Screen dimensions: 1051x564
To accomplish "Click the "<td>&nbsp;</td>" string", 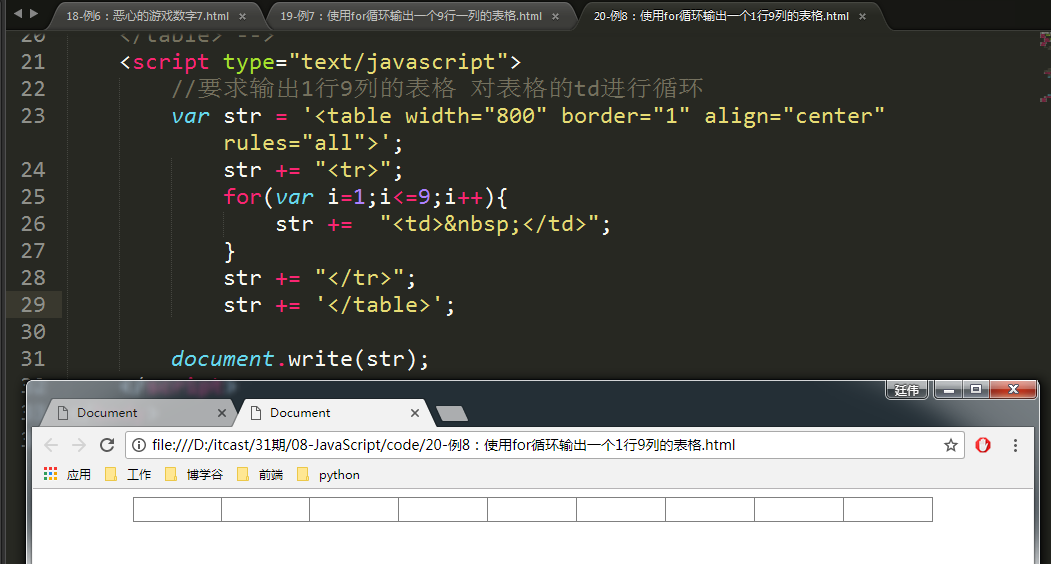I will point(489,224).
